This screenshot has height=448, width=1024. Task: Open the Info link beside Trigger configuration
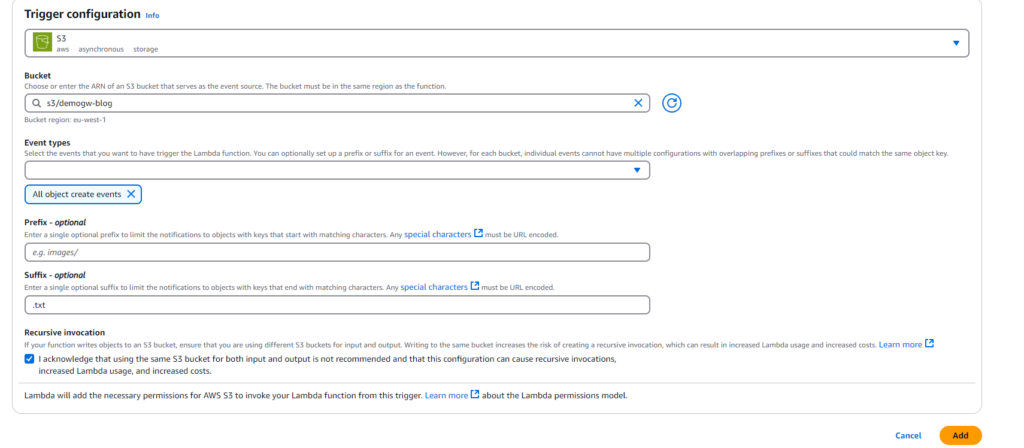tap(152, 16)
